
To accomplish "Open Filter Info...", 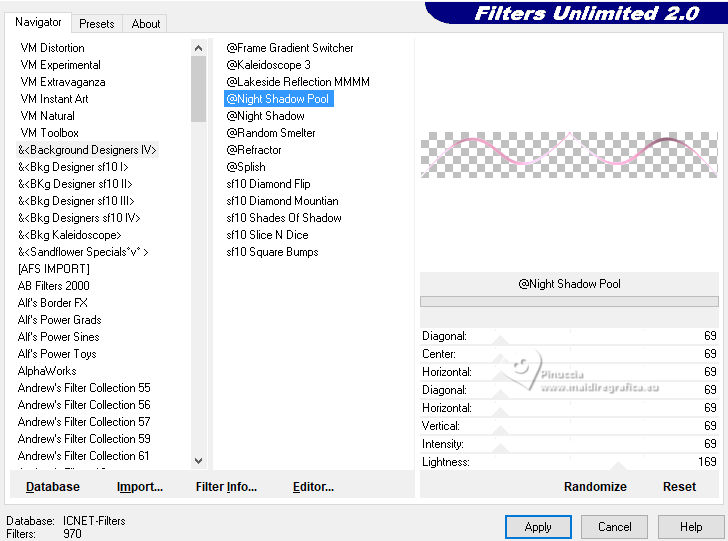I will (226, 487).
